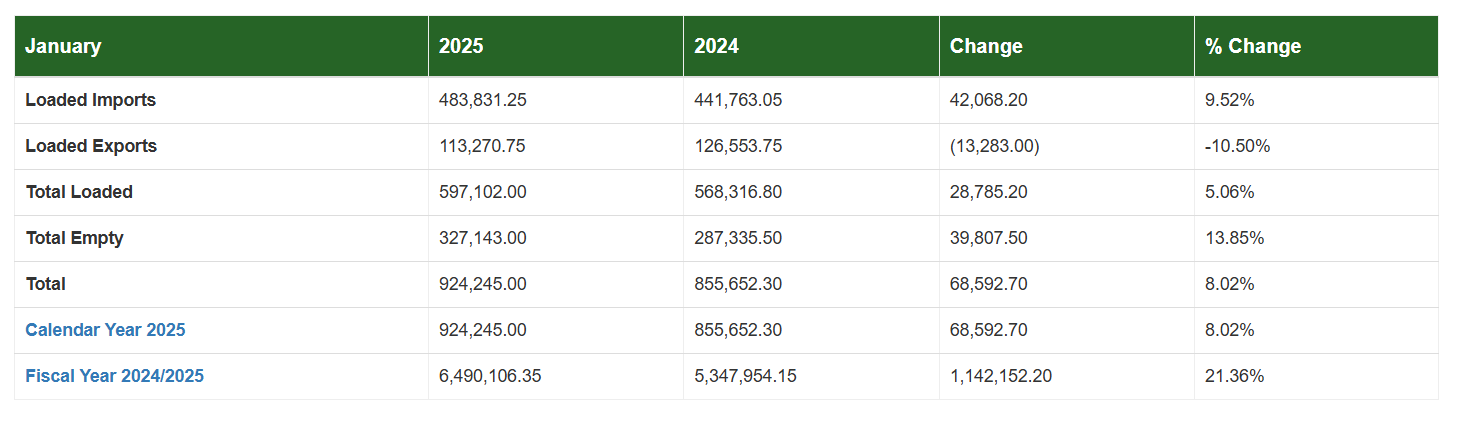Image resolution: width=1464 pixels, height=425 pixels.
Task: Select the Total Loaded row label
Action: click(79, 192)
